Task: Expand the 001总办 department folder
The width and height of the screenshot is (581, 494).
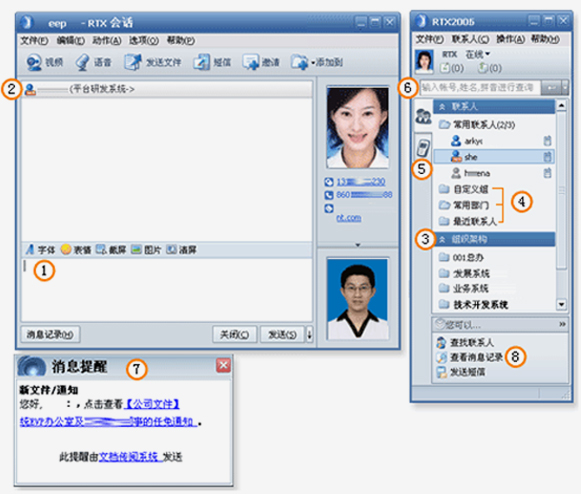Action: [x=461, y=257]
